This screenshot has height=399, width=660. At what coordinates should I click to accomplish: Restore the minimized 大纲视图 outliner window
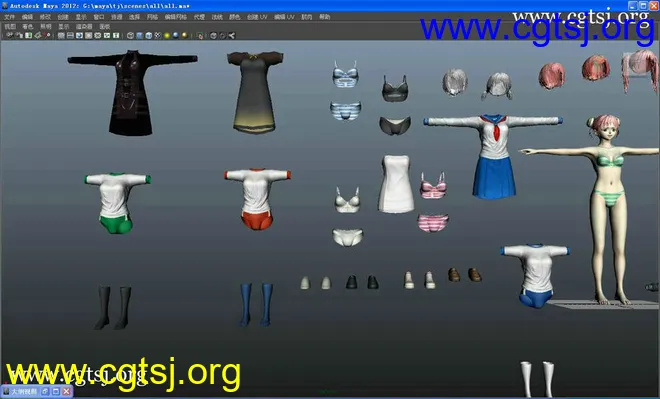tap(45, 391)
